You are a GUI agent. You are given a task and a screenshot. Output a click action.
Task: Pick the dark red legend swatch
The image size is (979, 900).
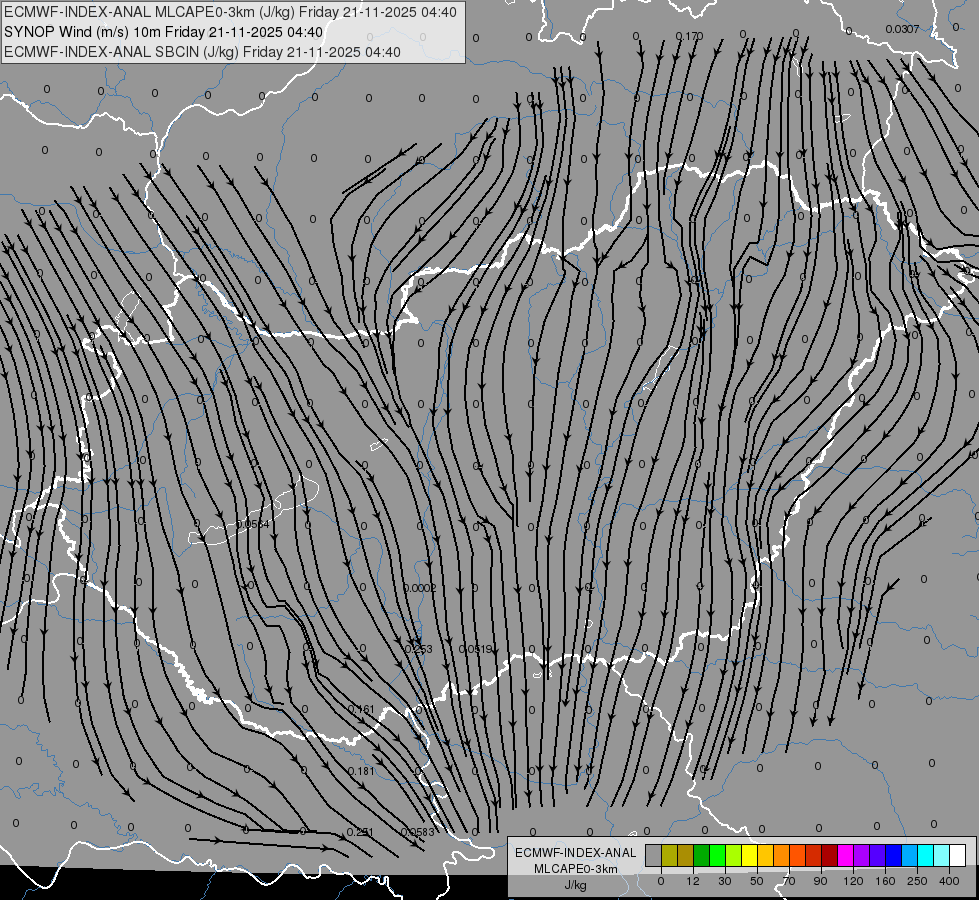click(830, 855)
